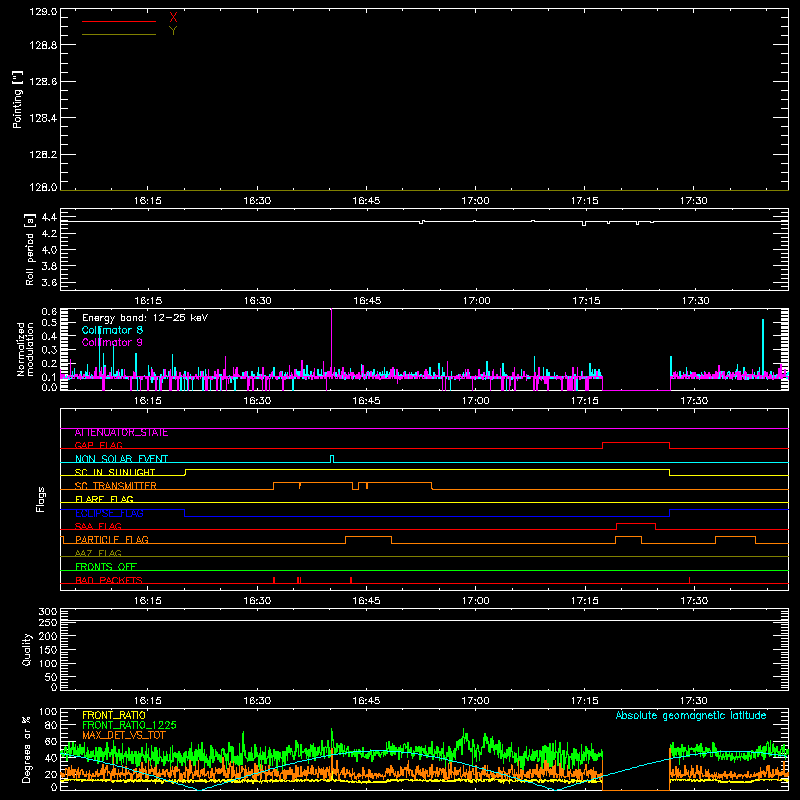
Task: Click the Quality axis title
Action: point(27,650)
